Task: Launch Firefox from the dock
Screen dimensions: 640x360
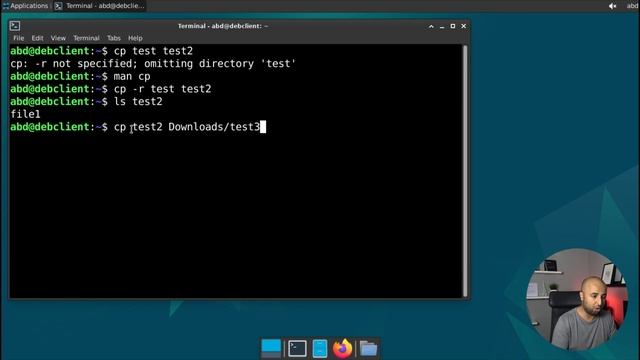Action: (342, 349)
